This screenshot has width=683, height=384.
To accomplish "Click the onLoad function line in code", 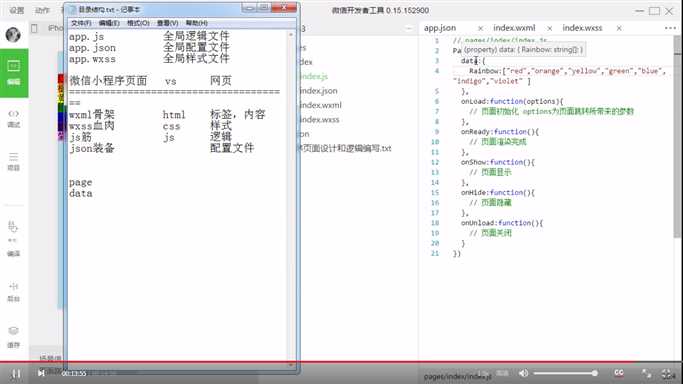I will [512, 101].
